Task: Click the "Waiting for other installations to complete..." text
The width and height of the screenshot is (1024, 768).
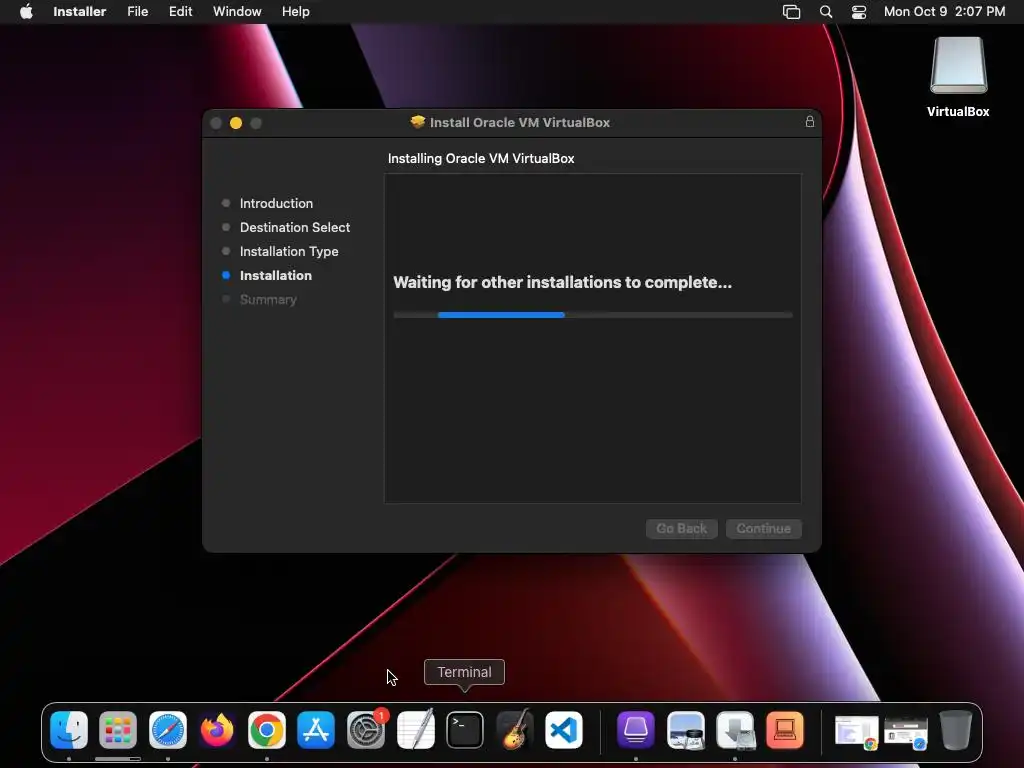Action: tap(562, 282)
